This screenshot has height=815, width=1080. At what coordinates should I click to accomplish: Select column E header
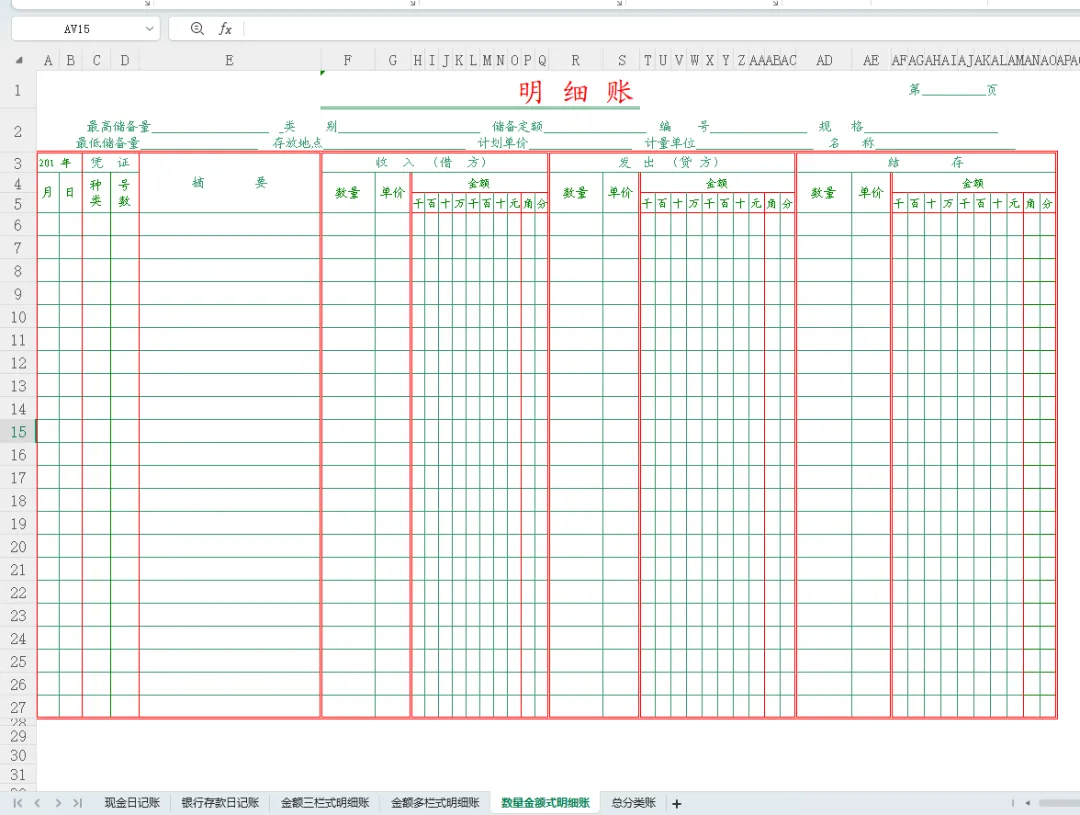pyautogui.click(x=229, y=61)
